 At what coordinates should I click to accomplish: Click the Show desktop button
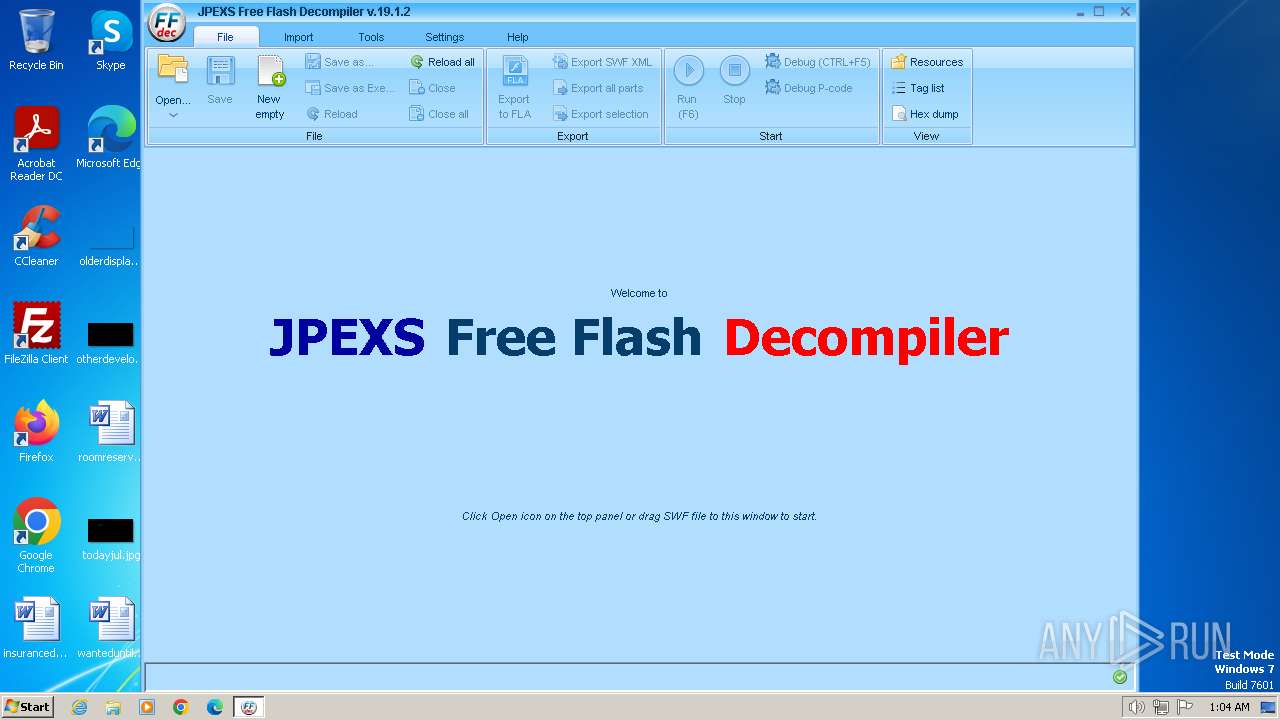(1268, 707)
